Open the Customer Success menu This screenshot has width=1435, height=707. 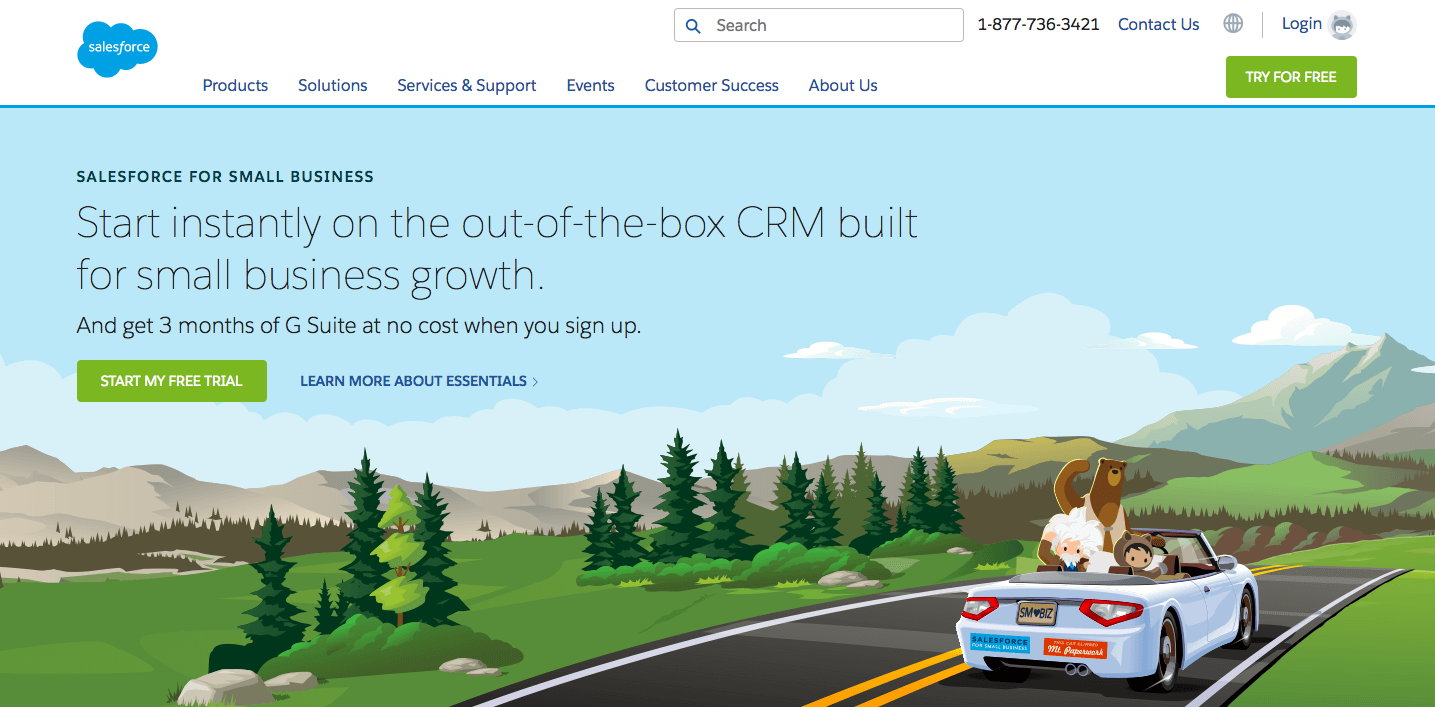(x=712, y=86)
